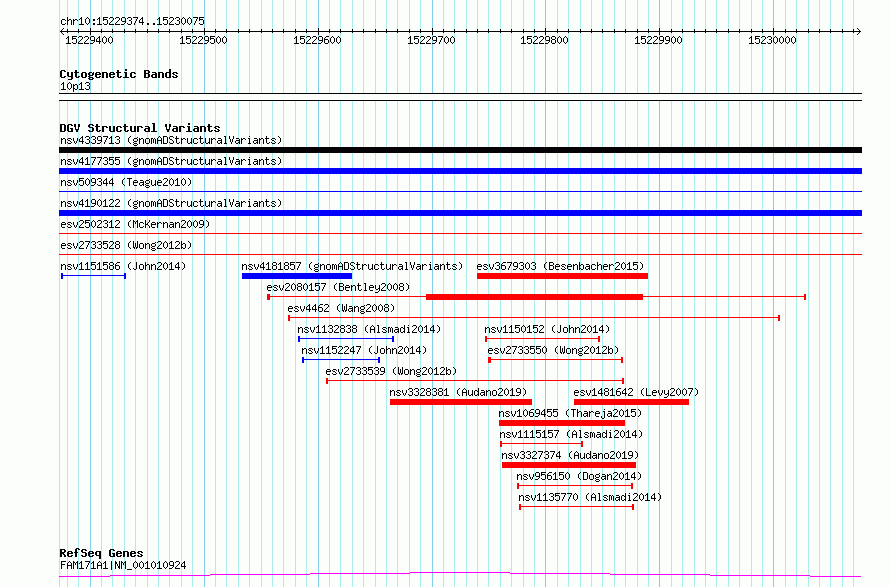Image resolution: width=890 pixels, height=587 pixels.
Task: Click the thick red esv2080157 variant bar
Action: point(534,297)
